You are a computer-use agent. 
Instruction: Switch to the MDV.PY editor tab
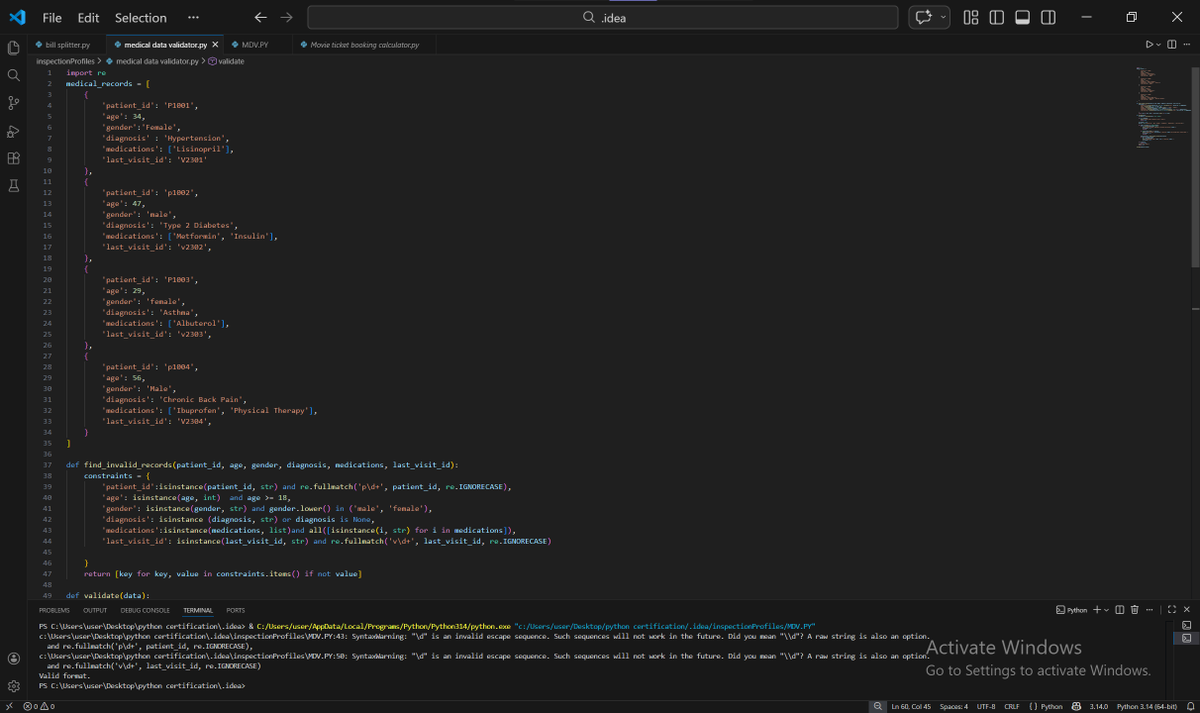(250, 45)
